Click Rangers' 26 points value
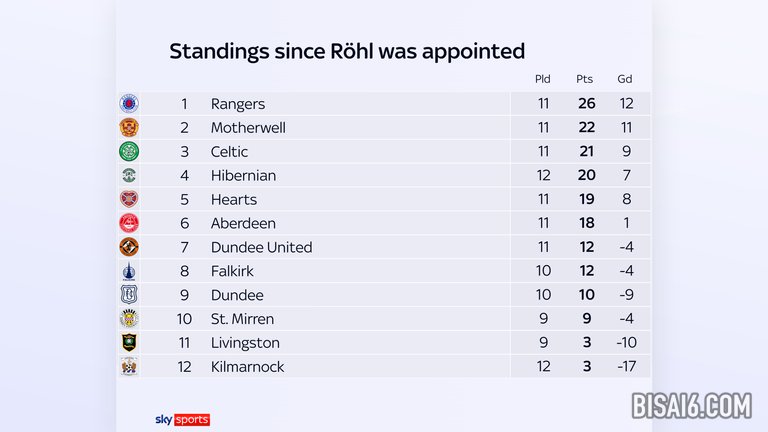Image resolution: width=768 pixels, height=432 pixels. coord(585,104)
